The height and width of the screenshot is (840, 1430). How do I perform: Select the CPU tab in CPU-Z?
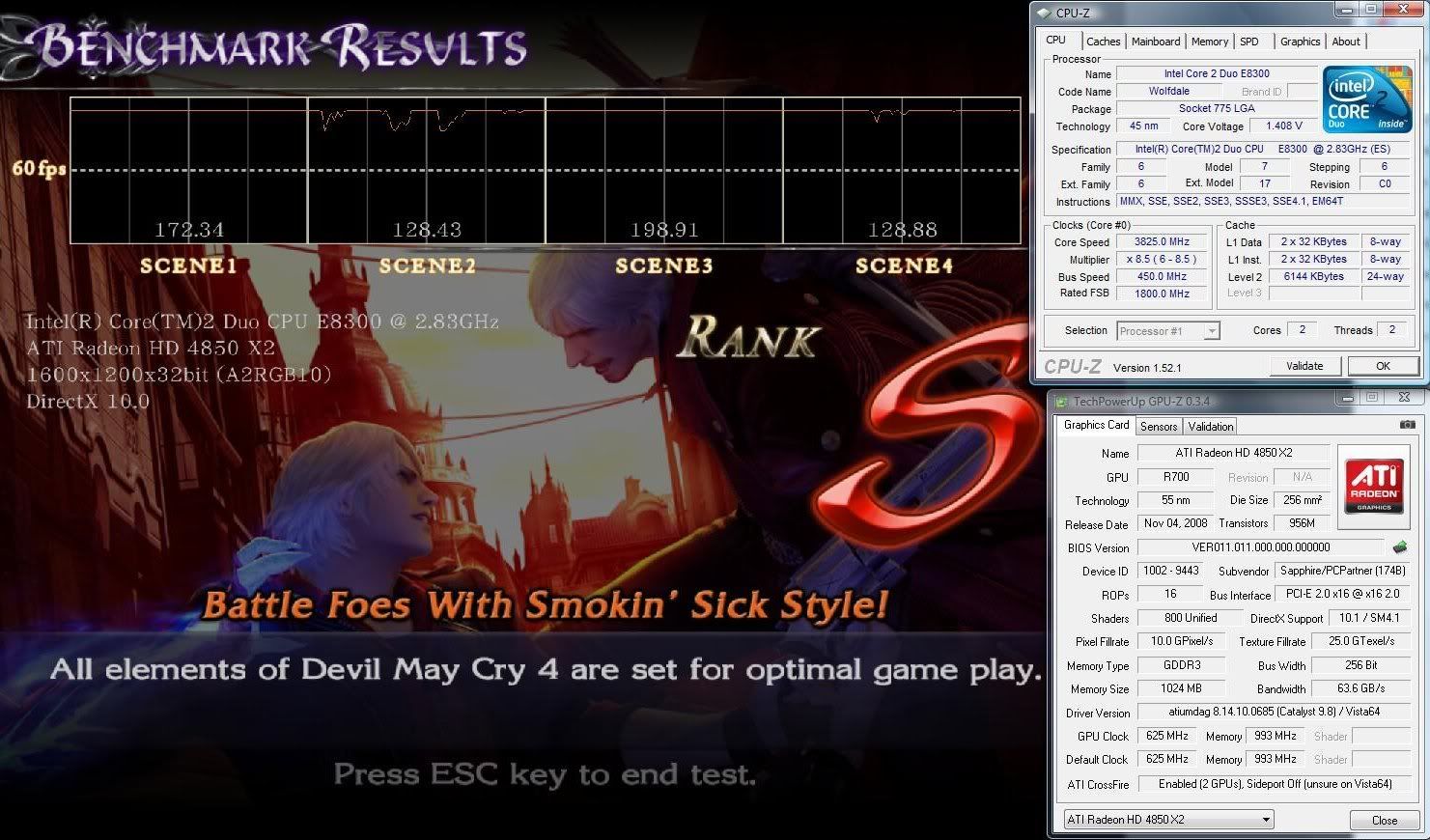pos(1056,40)
